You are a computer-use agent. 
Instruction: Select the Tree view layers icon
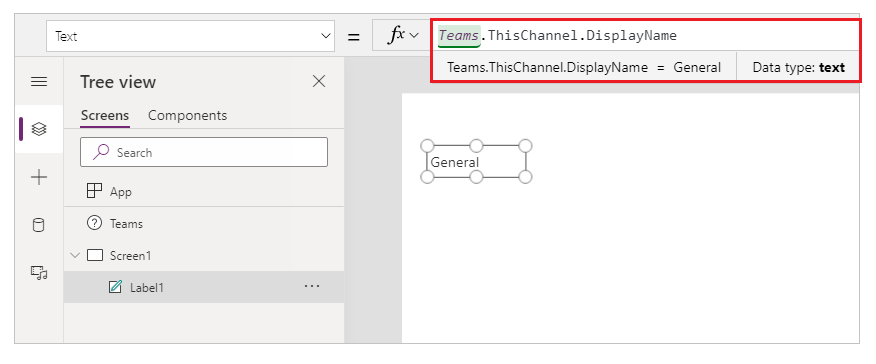click(x=39, y=129)
